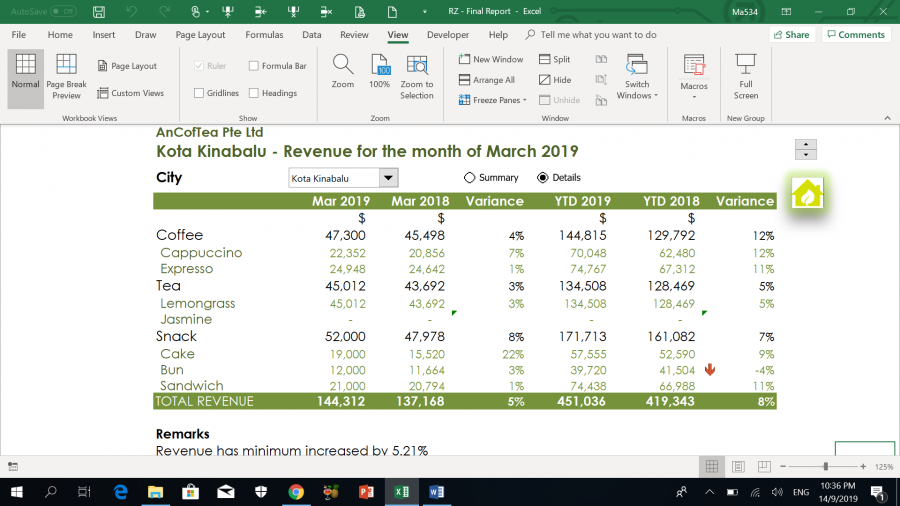900x506 pixels.
Task: Switch to the Data ribbon tab
Action: [312, 35]
